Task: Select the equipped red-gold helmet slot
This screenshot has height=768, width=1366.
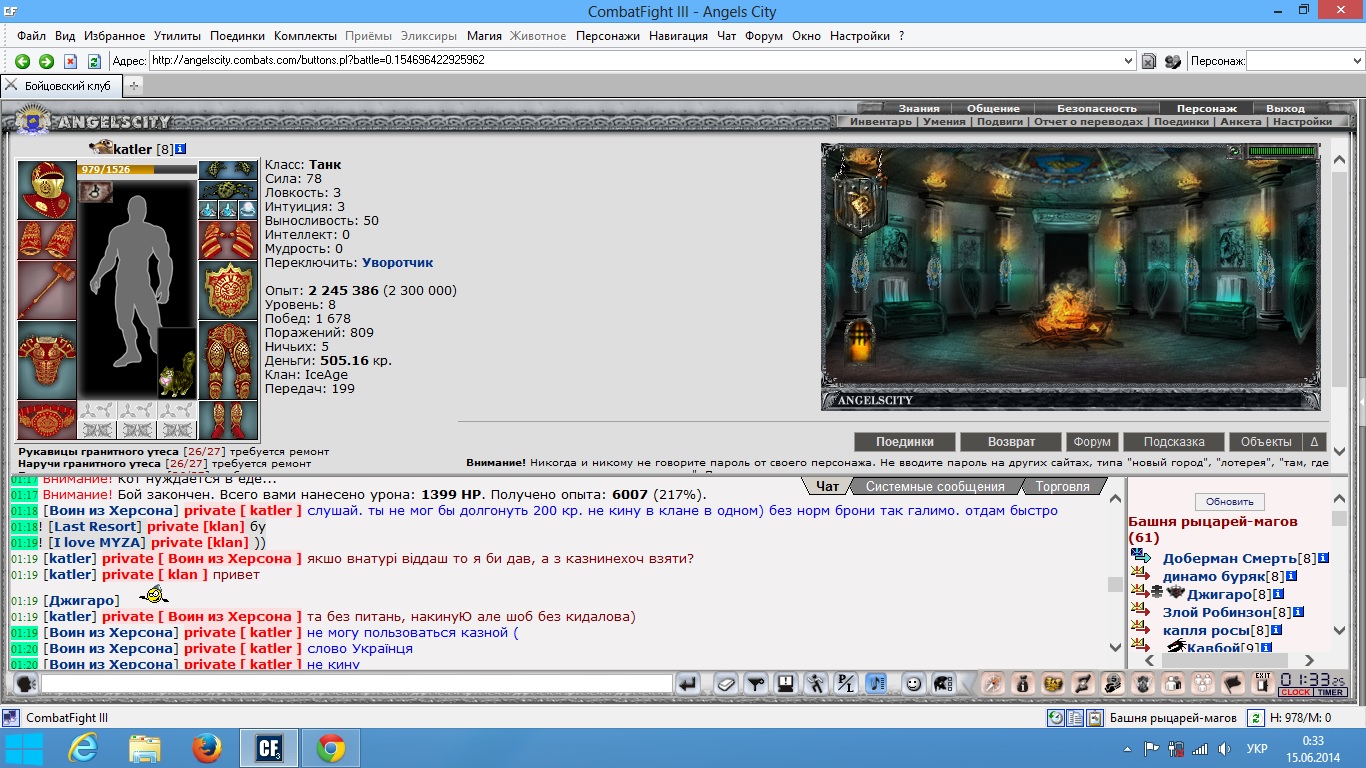Action: [x=47, y=190]
